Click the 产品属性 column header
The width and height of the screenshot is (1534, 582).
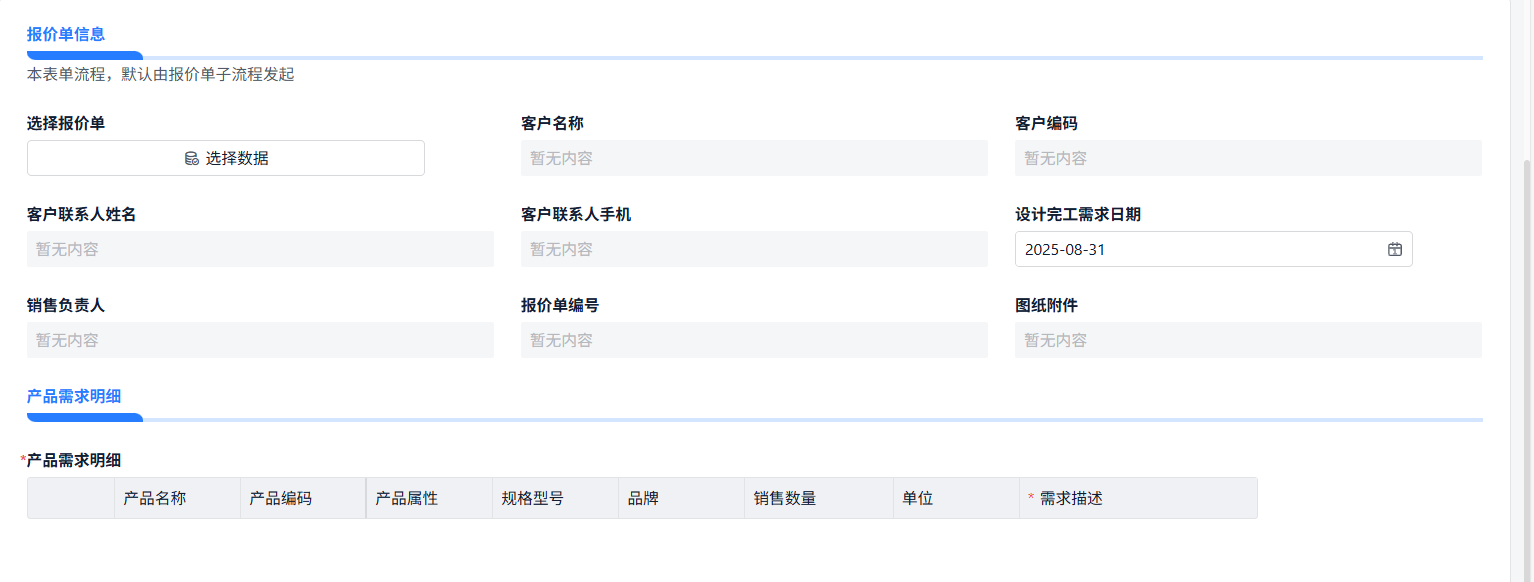coord(429,498)
